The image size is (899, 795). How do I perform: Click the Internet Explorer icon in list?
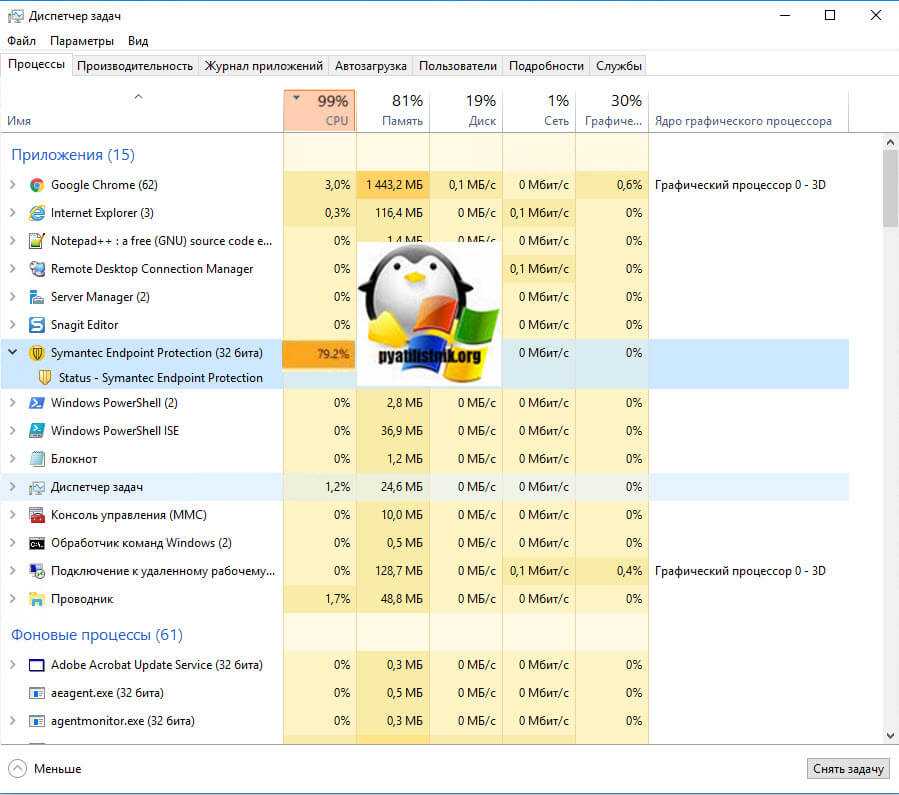tap(37, 213)
